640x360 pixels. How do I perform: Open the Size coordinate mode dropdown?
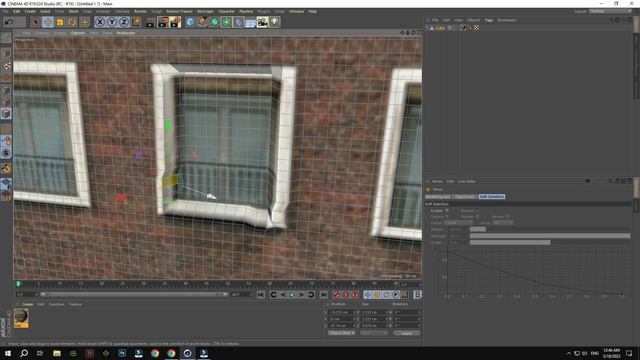[x=374, y=333]
